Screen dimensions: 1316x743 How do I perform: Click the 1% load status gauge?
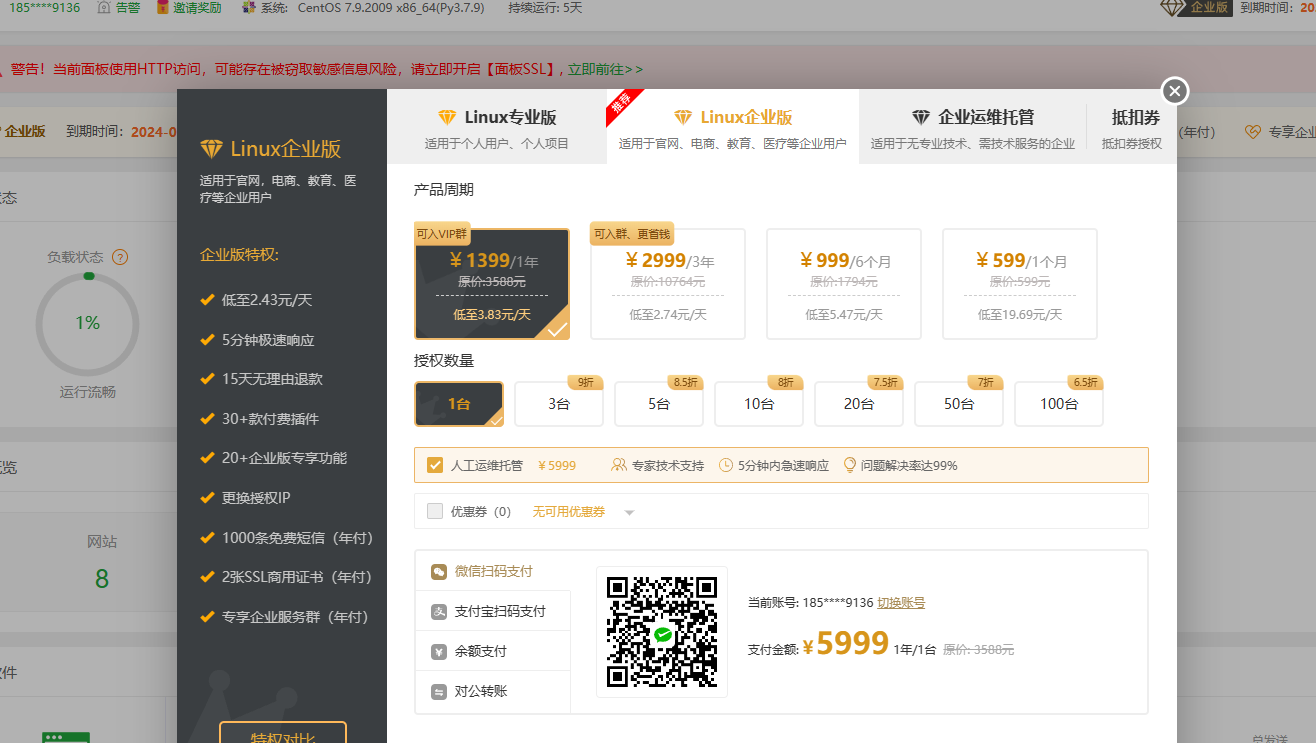[87, 323]
